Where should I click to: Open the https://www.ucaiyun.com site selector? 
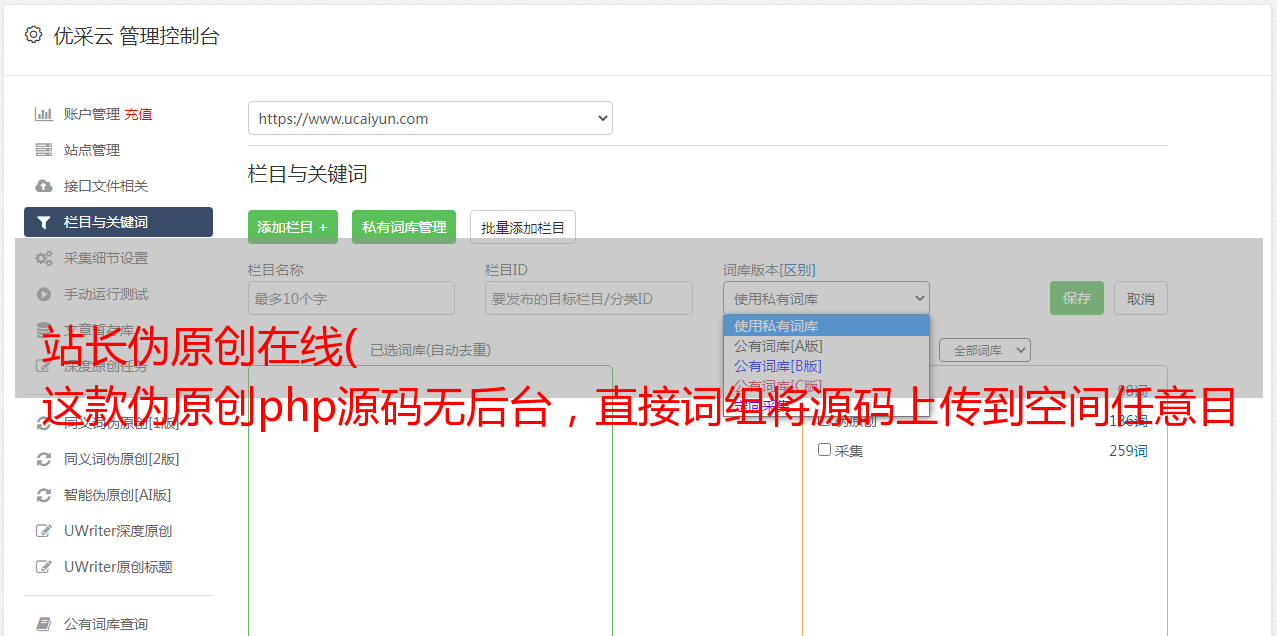[x=430, y=118]
